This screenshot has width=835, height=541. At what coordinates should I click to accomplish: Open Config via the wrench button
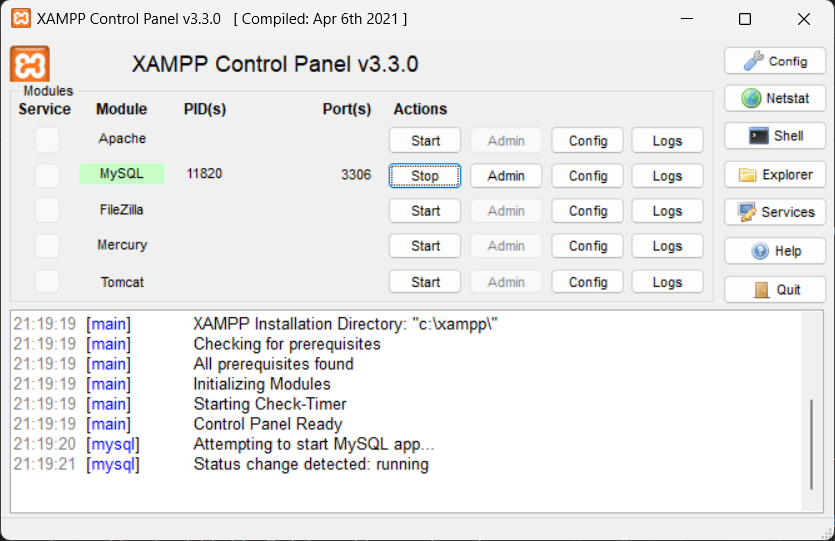click(x=775, y=61)
